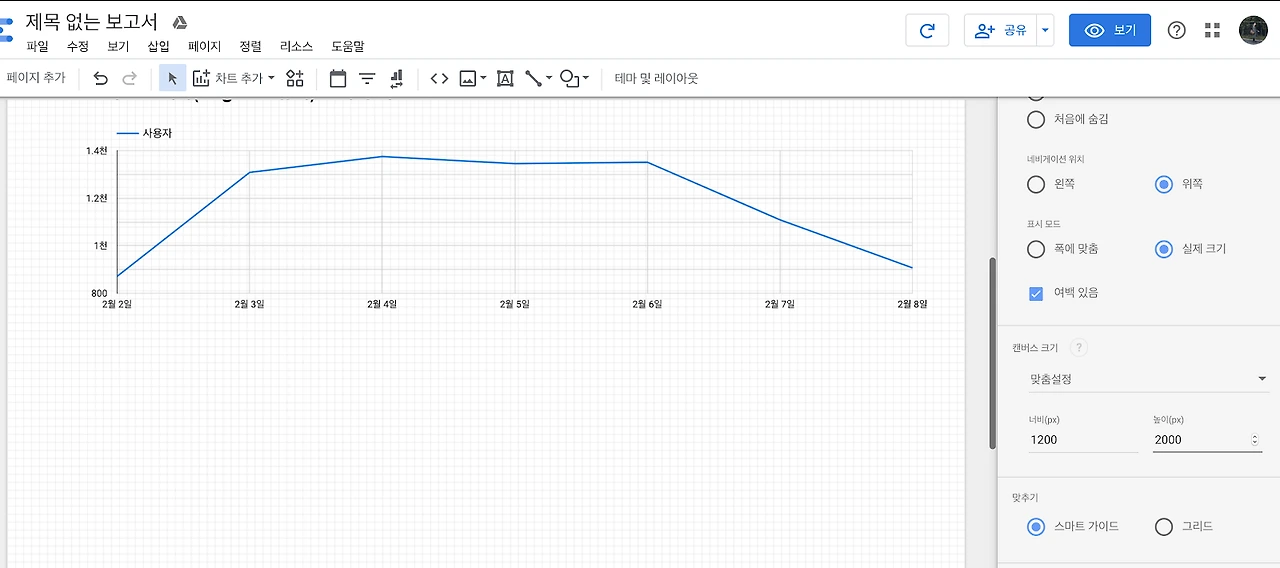The height and width of the screenshot is (568, 1280).
Task: Click 페이지 추가 button
Action: pos(36,78)
